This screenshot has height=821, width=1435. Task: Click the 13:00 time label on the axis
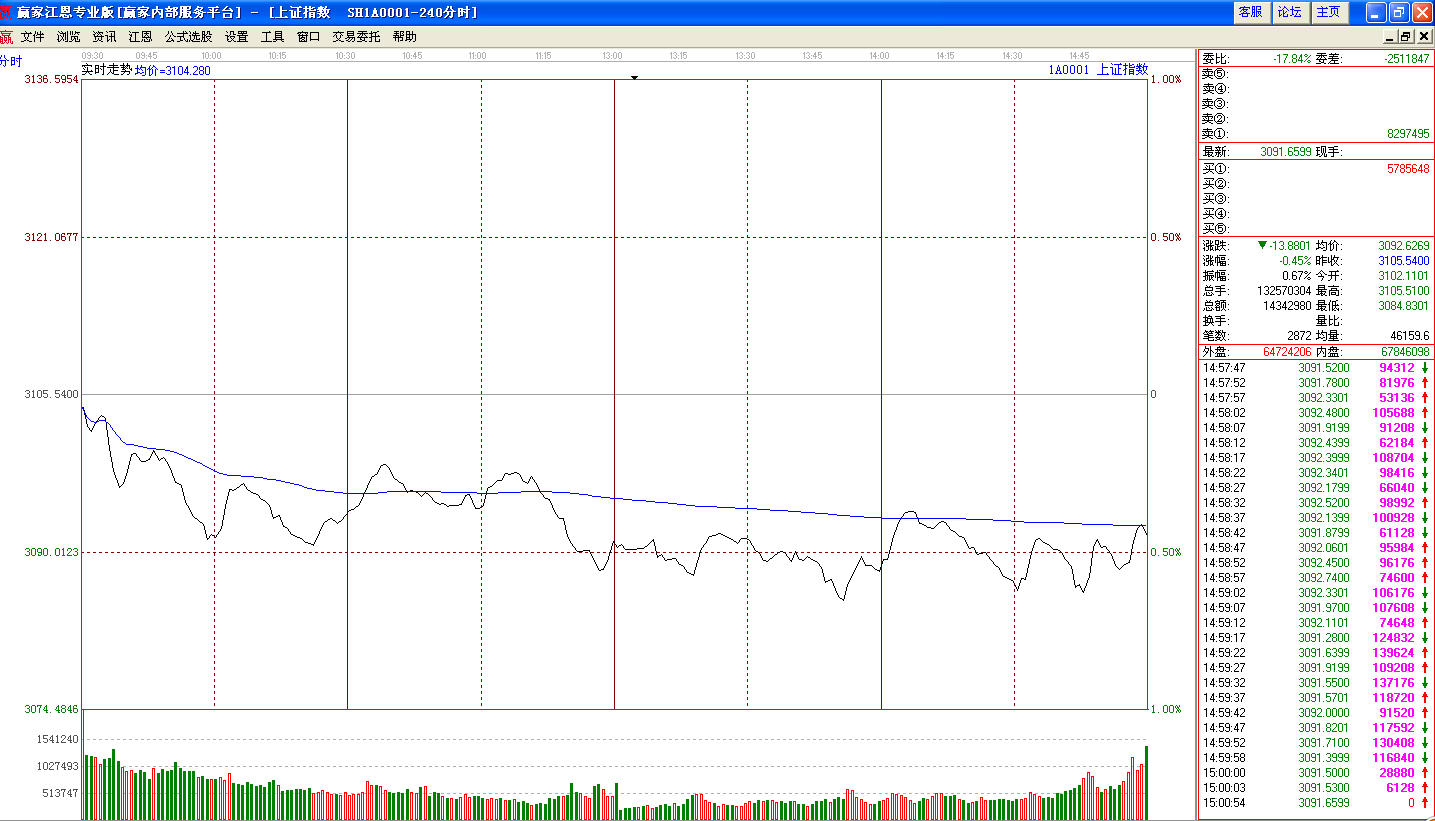pos(612,55)
